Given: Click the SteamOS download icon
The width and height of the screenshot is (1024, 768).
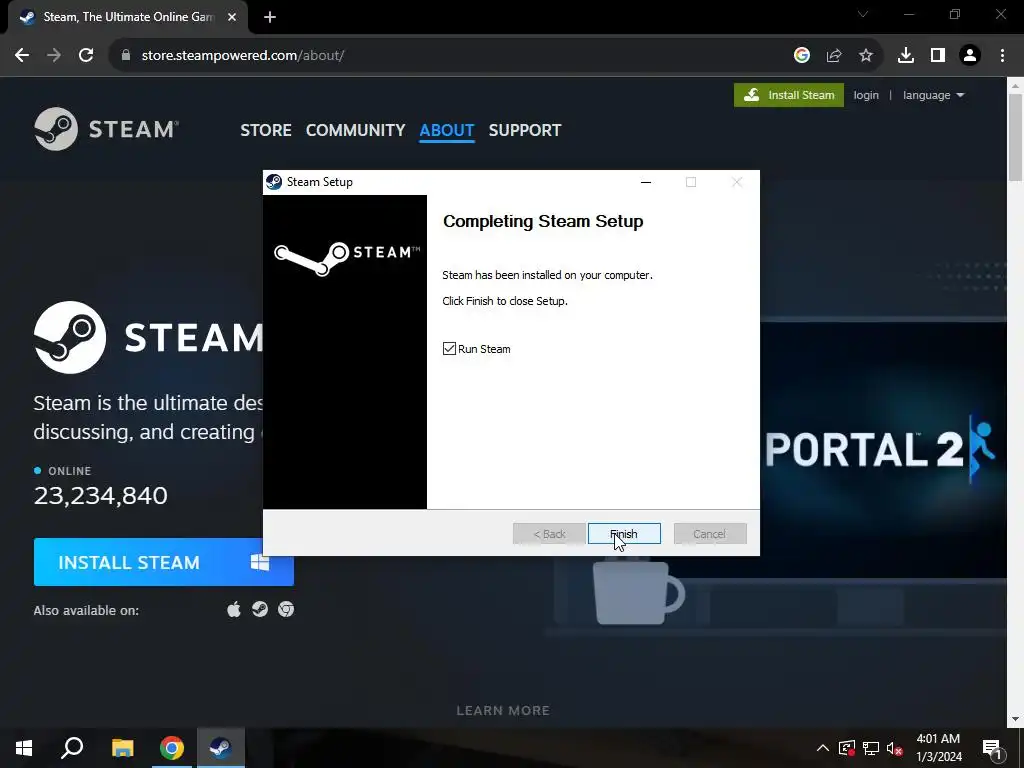Looking at the screenshot, I should pos(260,609).
